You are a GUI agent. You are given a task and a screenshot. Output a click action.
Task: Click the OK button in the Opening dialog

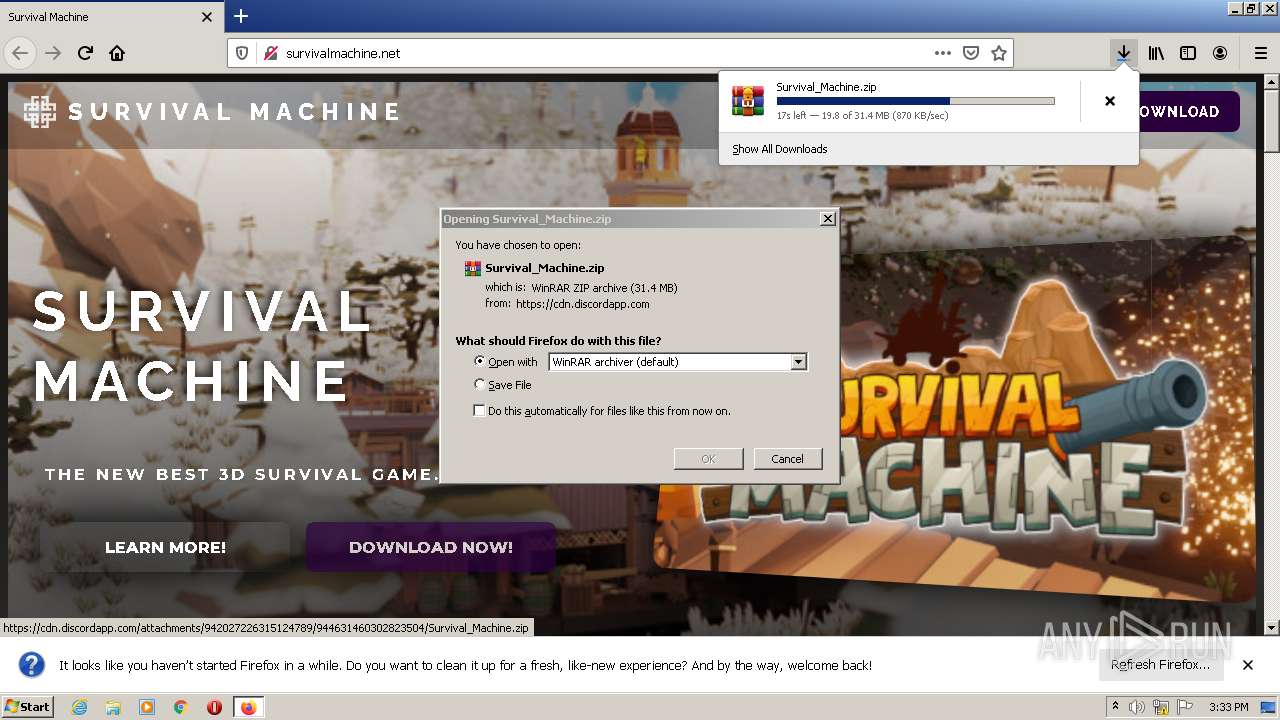(708, 459)
